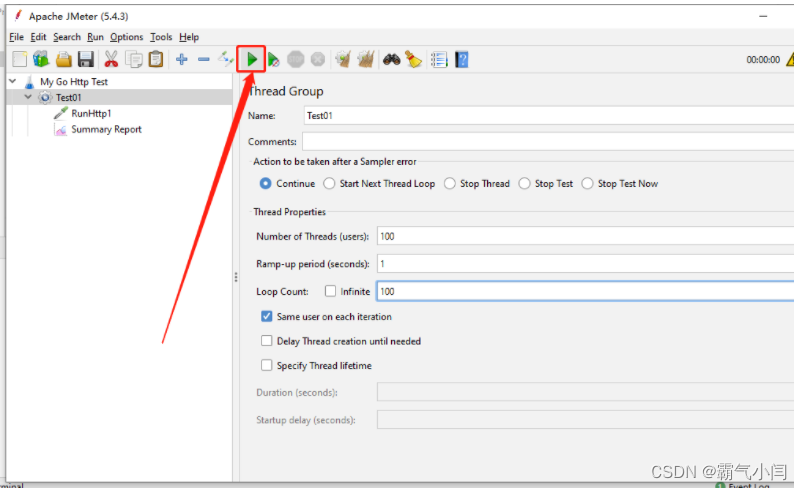Screen dimensions: 802x490
Task: Create a new test plan via New icon
Action: pyautogui.click(x=19, y=59)
